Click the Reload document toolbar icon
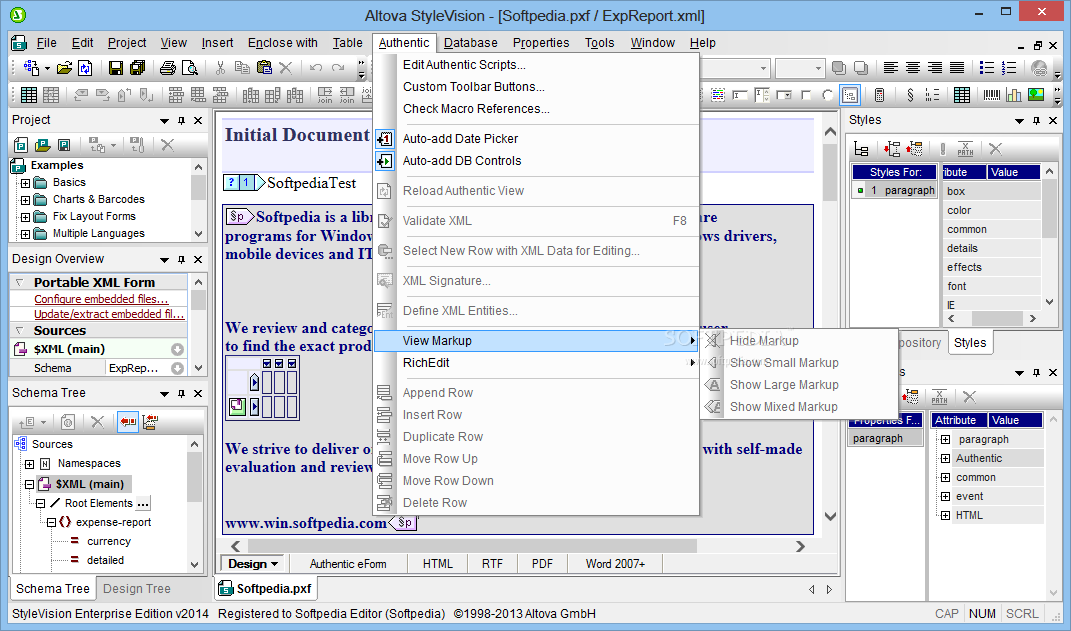 click(85, 68)
